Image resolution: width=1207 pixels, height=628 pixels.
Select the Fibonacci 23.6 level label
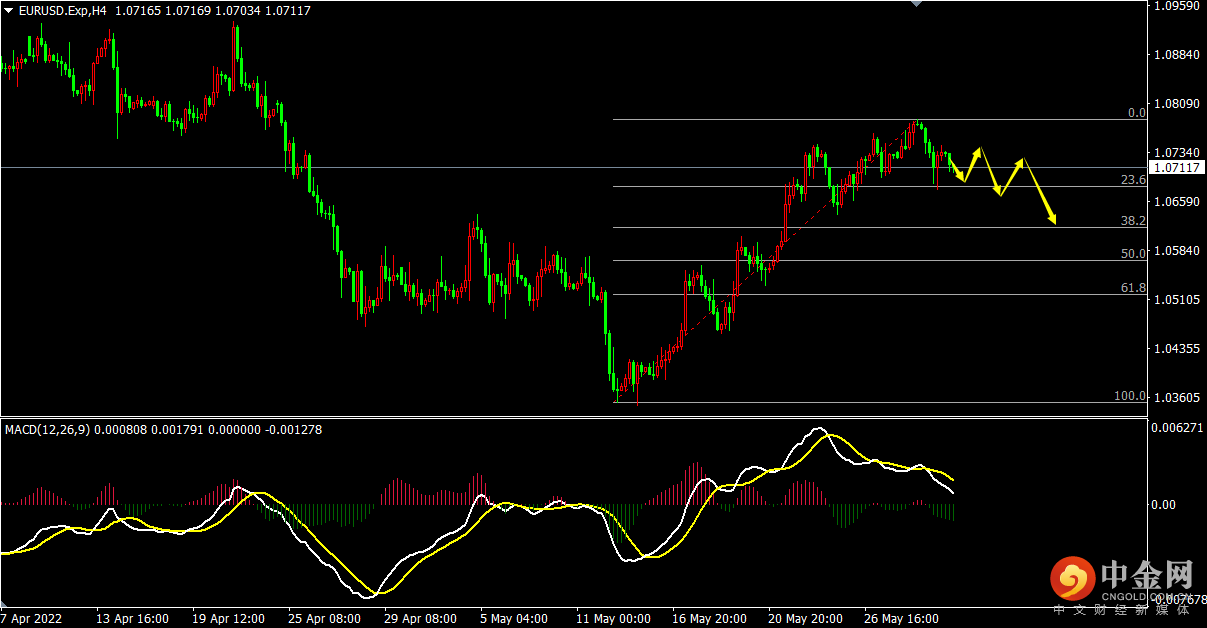pos(1133,180)
